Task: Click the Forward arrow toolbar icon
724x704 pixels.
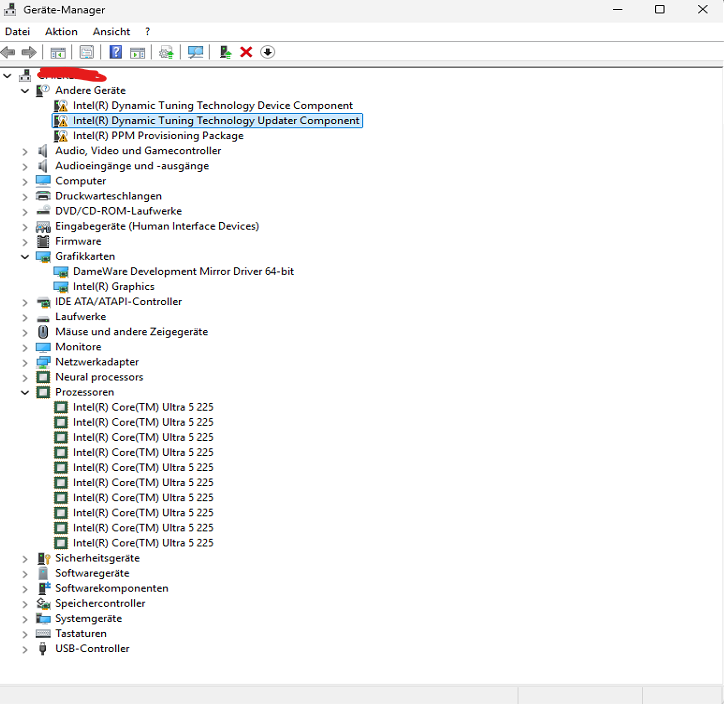Action: [x=29, y=52]
